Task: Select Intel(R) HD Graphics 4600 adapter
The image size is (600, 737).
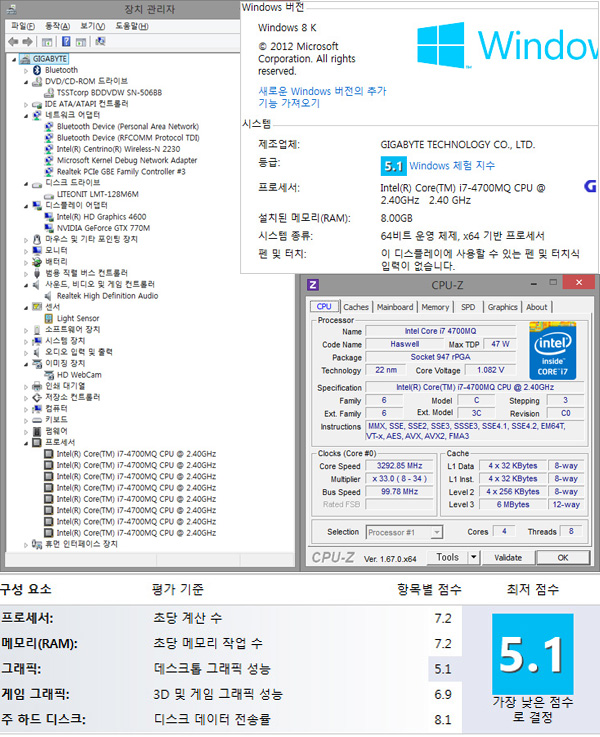Action: pyautogui.click(x=101, y=217)
